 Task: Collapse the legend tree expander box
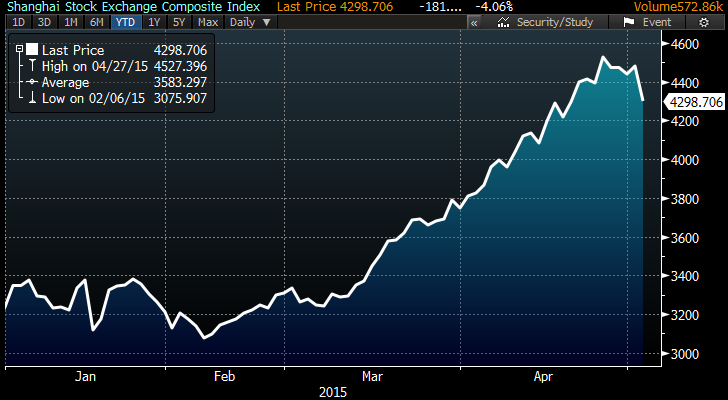click(x=19, y=49)
